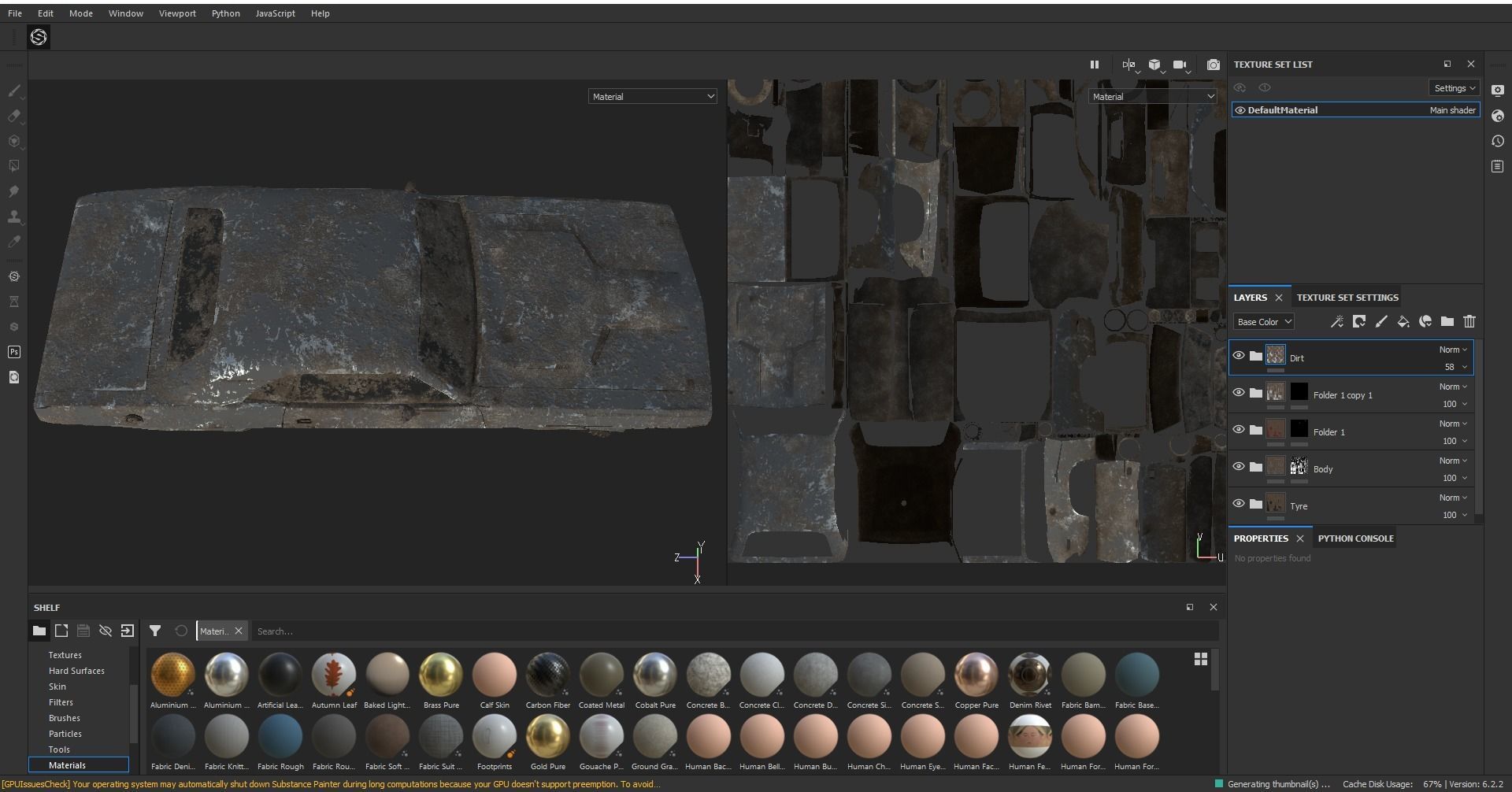The width and height of the screenshot is (1512, 792).
Task: Open the Dirt layer opacity 58 control
Action: tap(1455, 367)
